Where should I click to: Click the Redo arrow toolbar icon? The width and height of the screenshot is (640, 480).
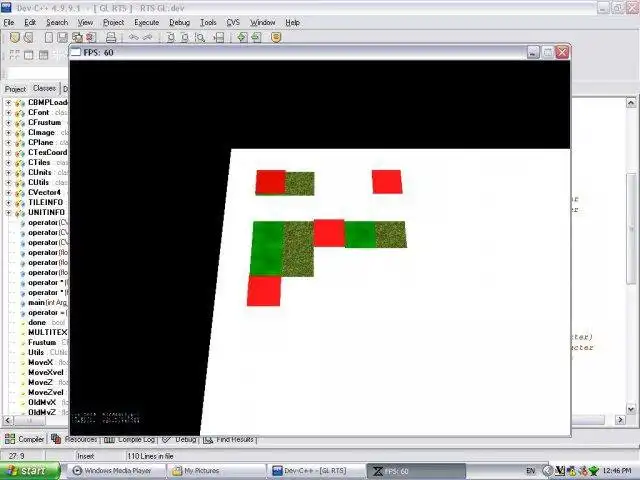click(x=147, y=38)
